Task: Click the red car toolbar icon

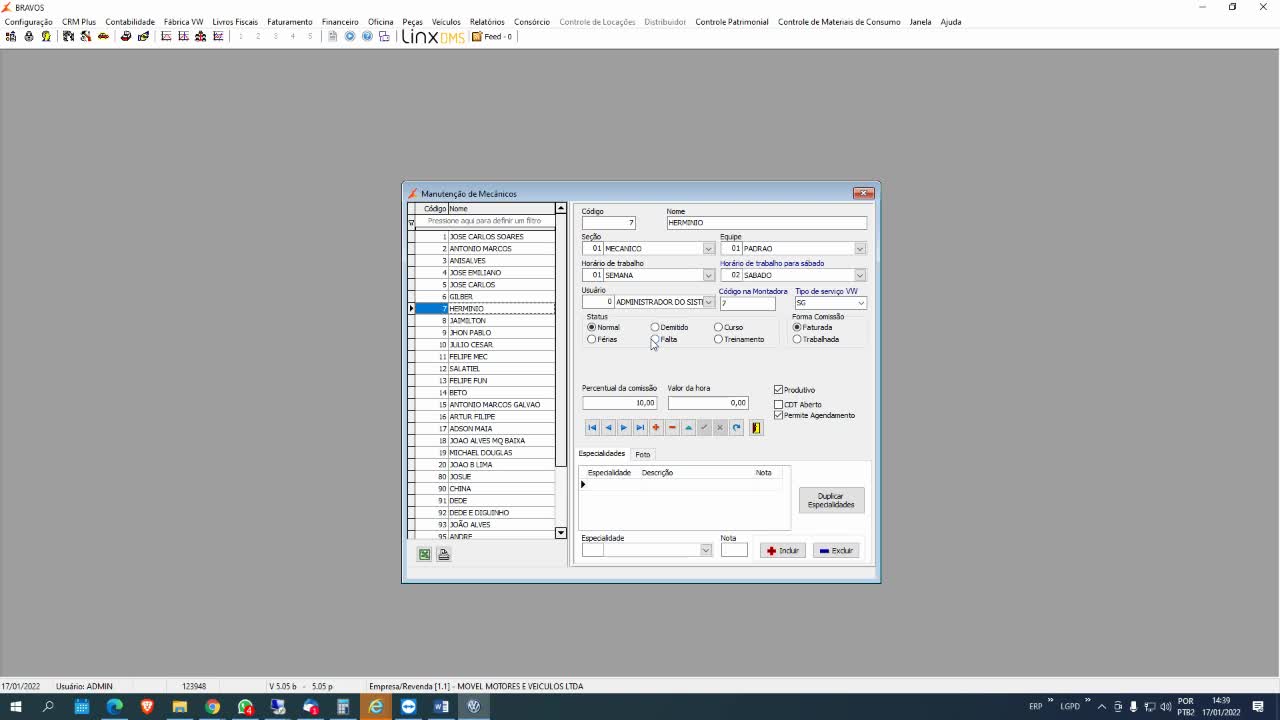Action: coord(103,36)
